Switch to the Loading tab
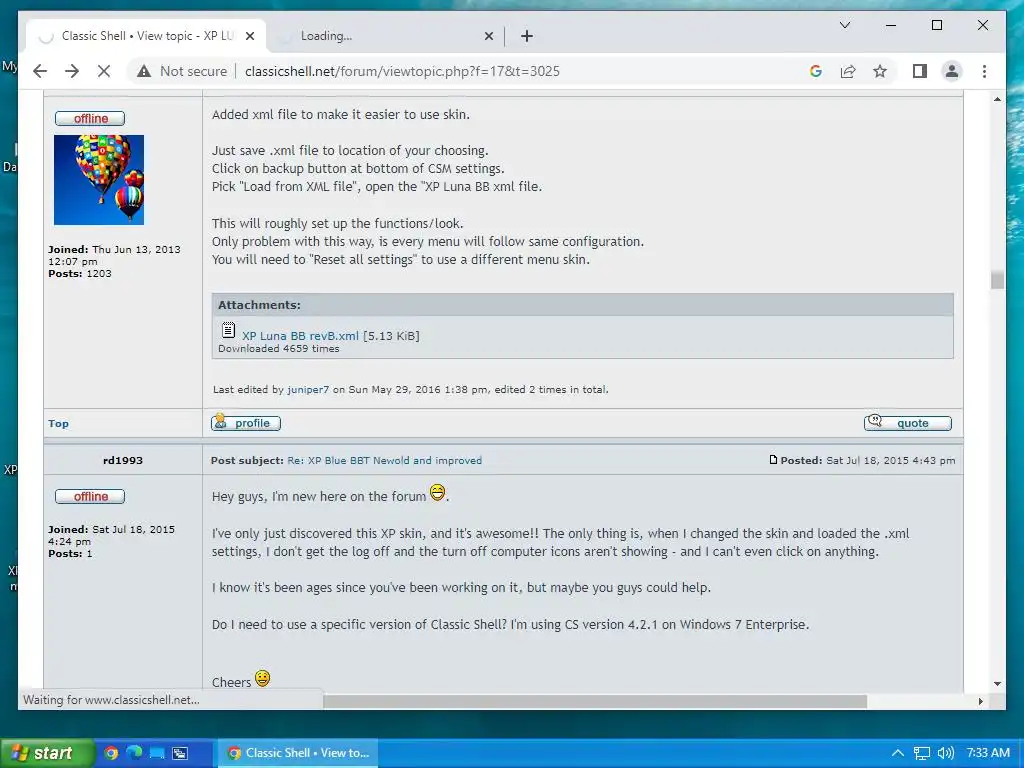 coord(385,36)
